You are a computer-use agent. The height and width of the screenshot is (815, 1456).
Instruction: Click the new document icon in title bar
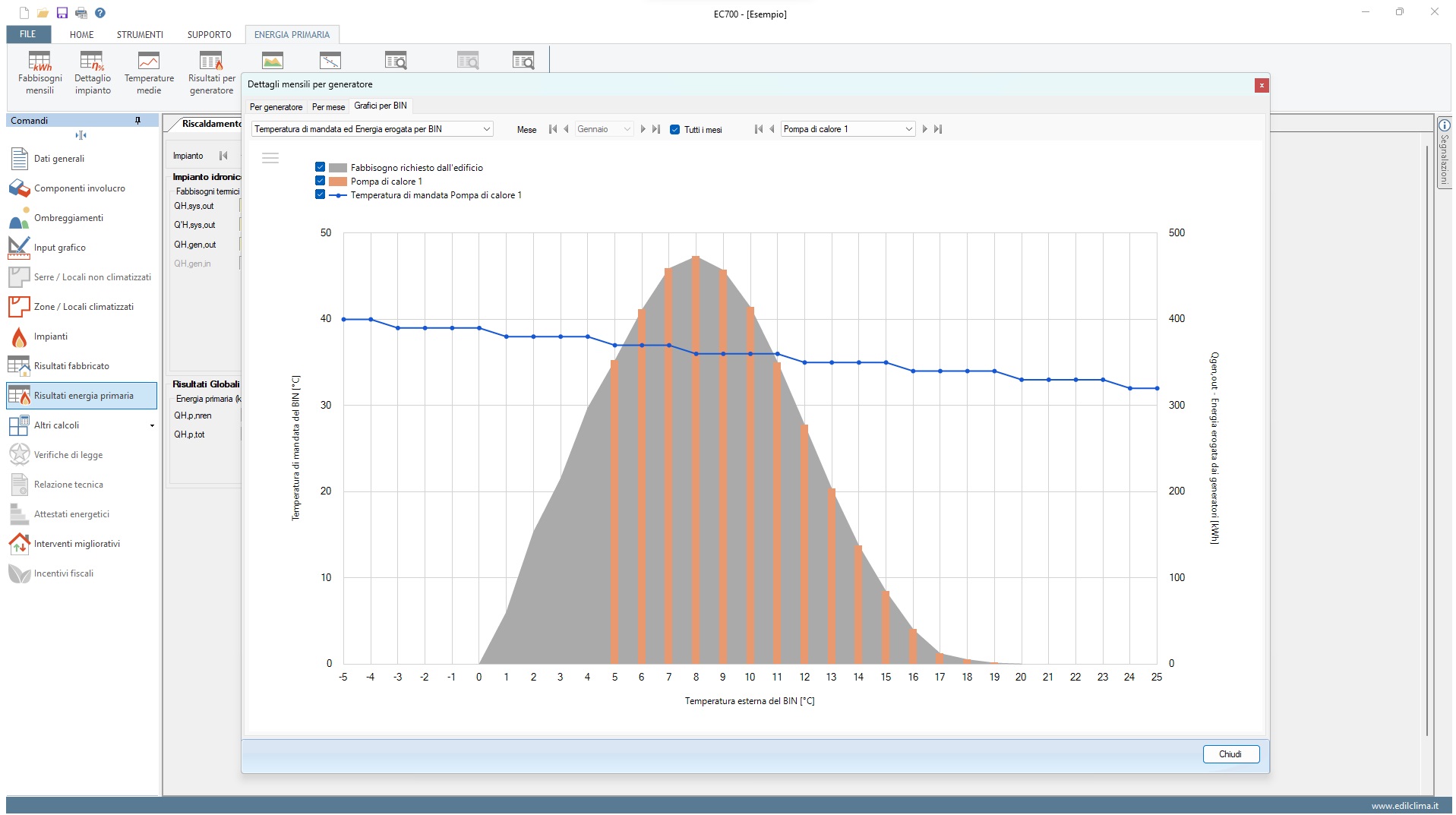24,13
